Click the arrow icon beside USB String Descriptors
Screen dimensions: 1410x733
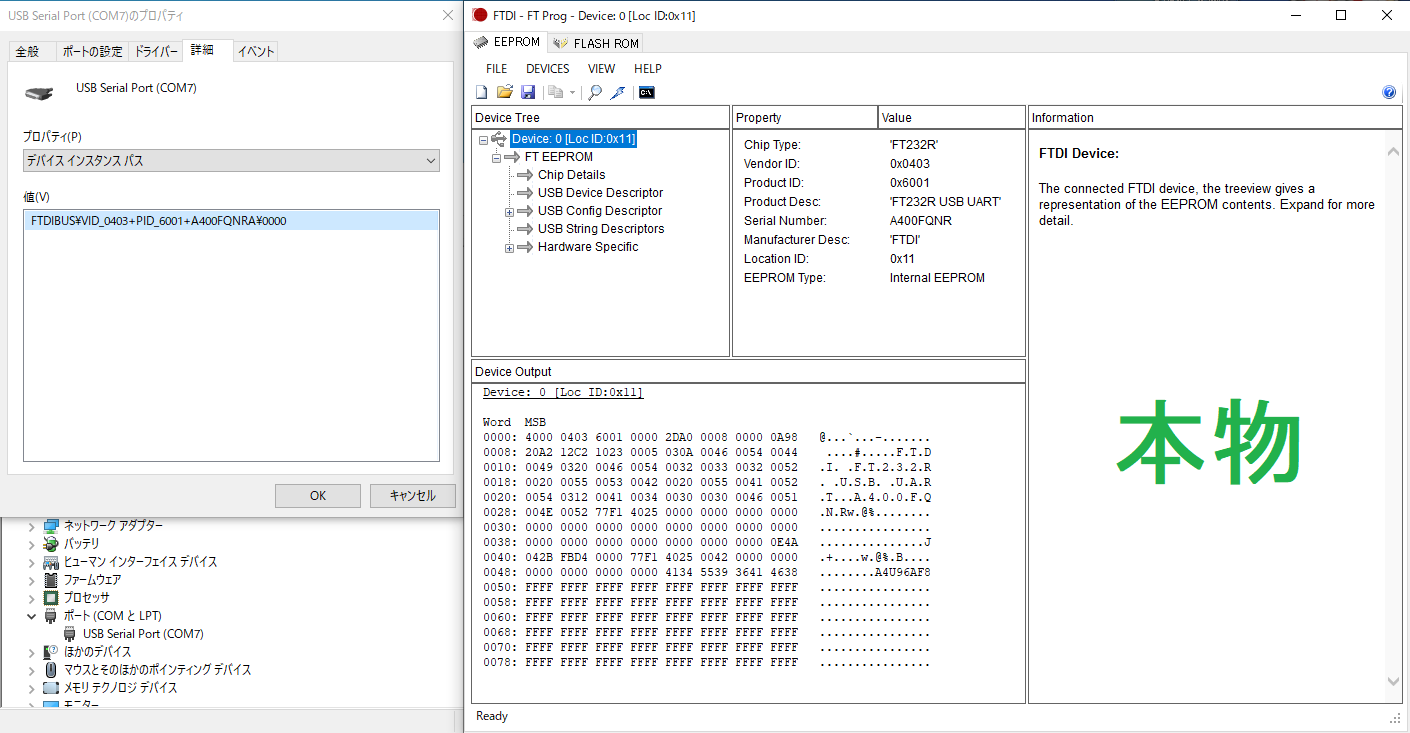tap(526, 229)
